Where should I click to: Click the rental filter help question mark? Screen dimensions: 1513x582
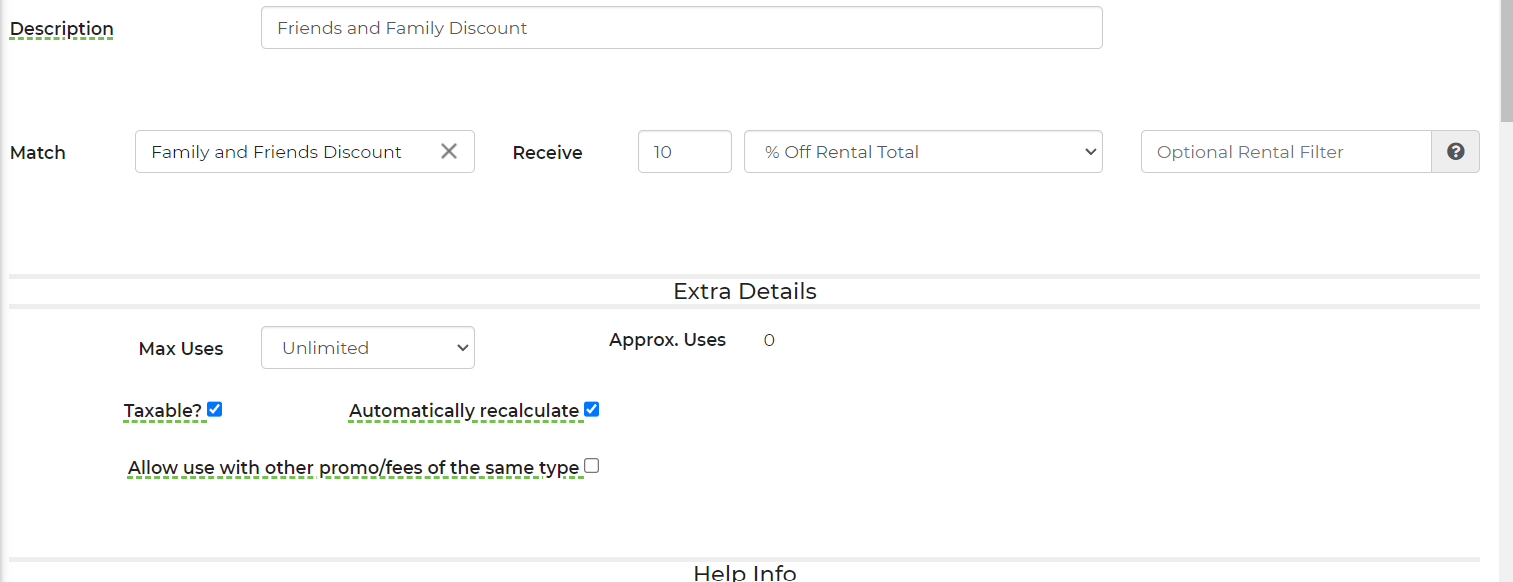tap(1455, 152)
